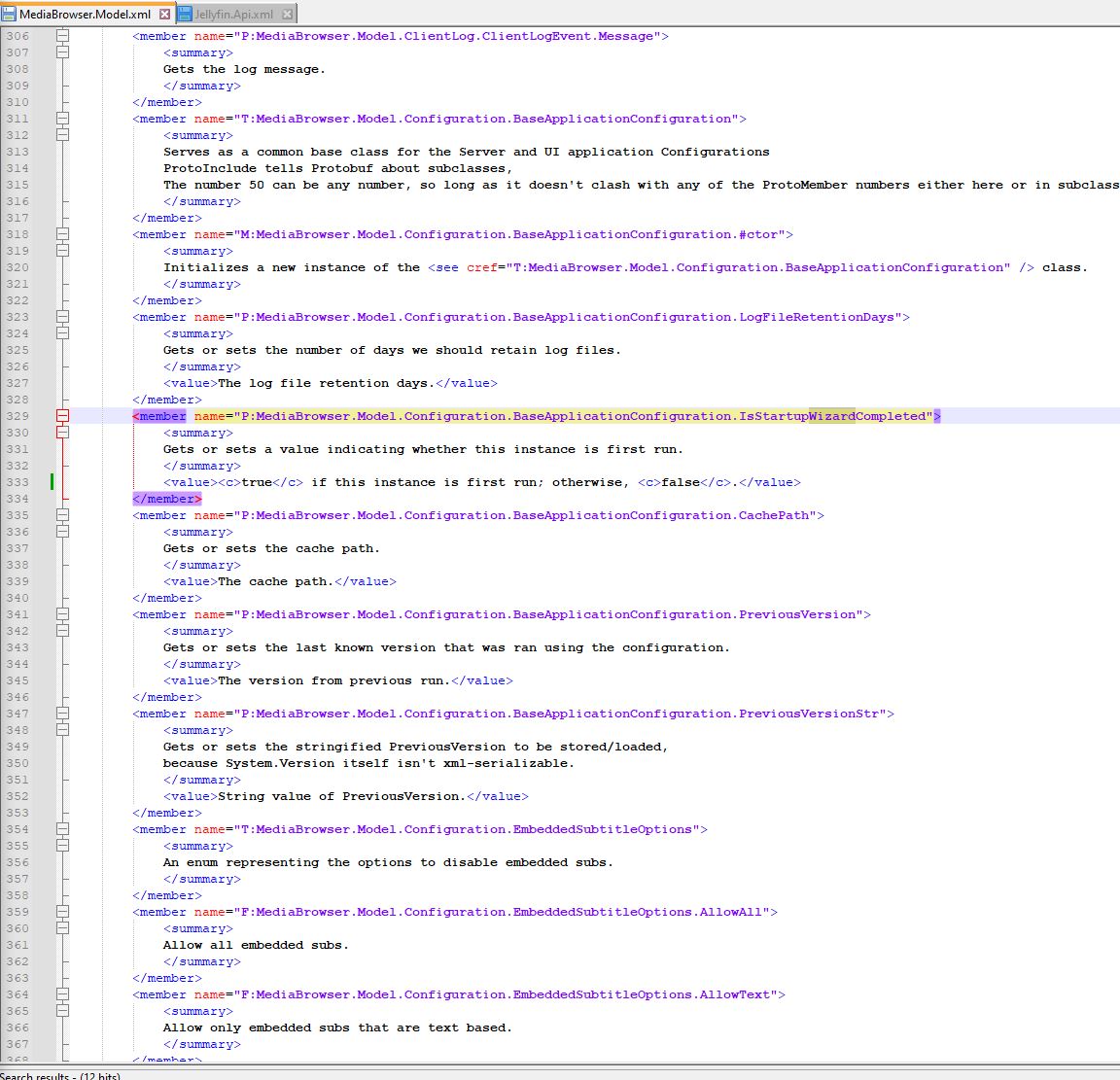Switch to the Jellyfin.Api.xml tab
Screen dimensions: 1120x1080
[233, 15]
